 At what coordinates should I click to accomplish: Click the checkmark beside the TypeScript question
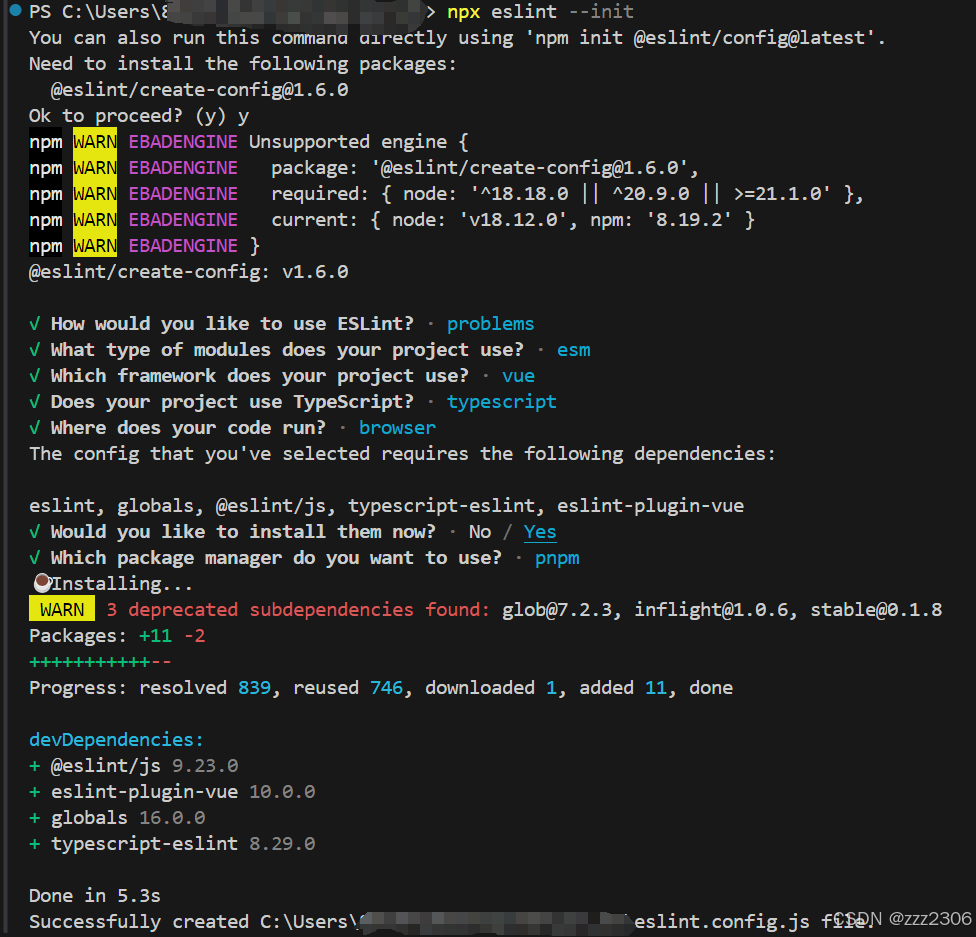click(x=36, y=401)
